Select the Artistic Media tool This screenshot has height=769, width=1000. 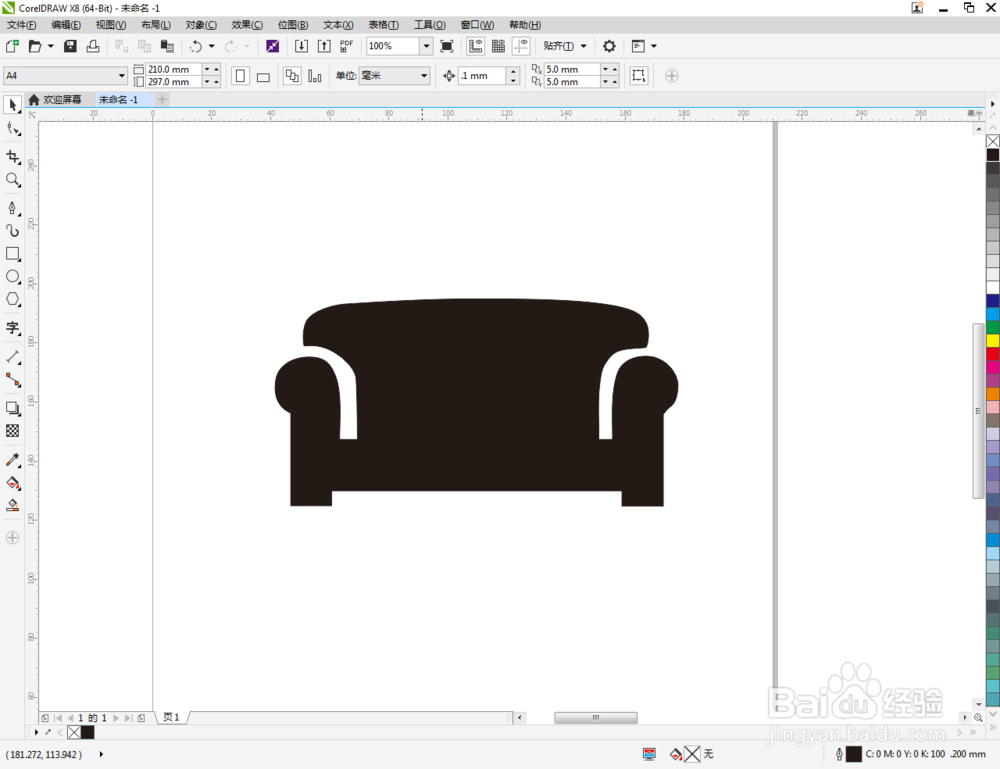click(x=12, y=231)
